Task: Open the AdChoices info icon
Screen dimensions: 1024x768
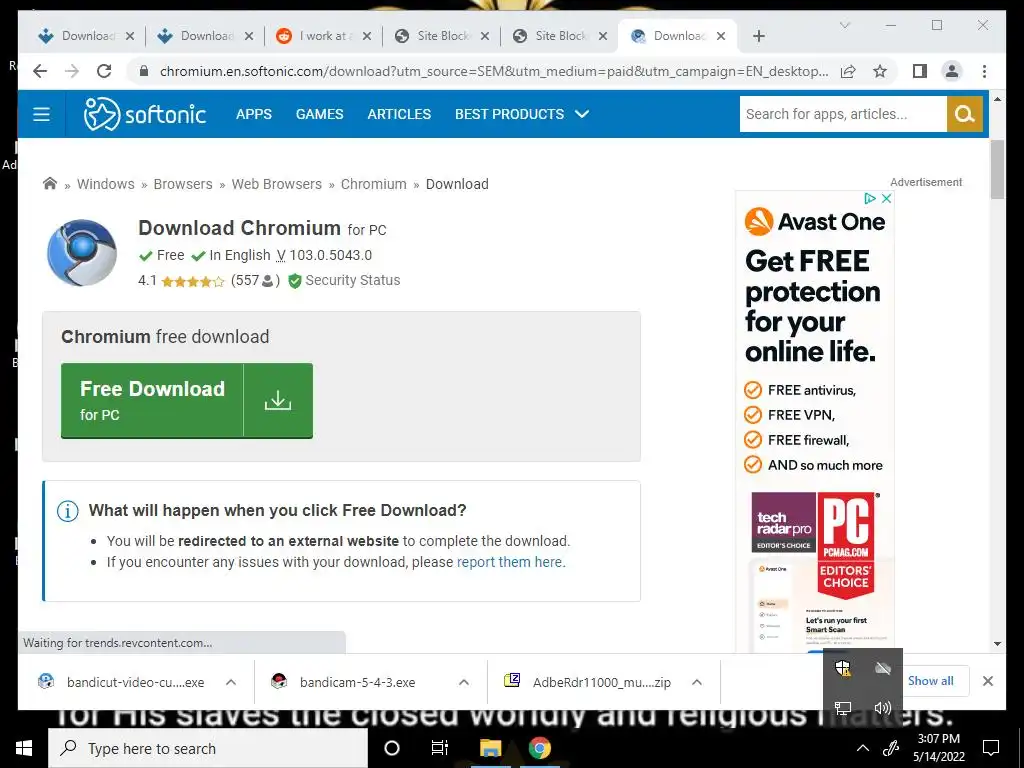Action: click(x=870, y=199)
